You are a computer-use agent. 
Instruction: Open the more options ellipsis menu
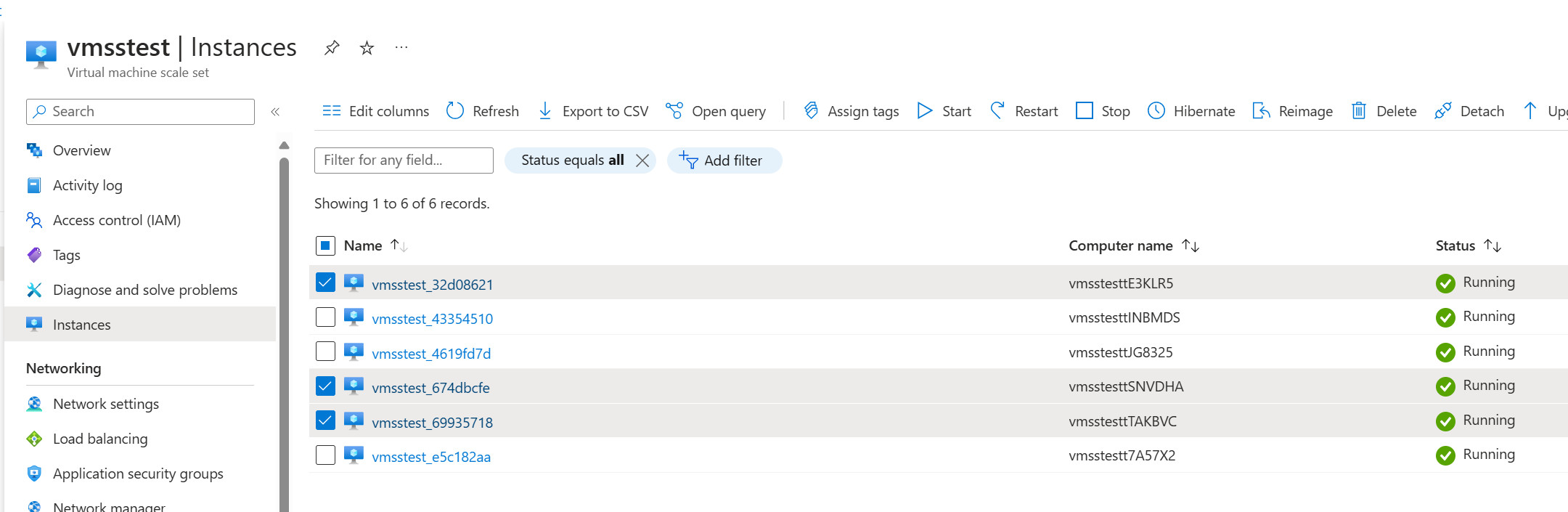[401, 48]
